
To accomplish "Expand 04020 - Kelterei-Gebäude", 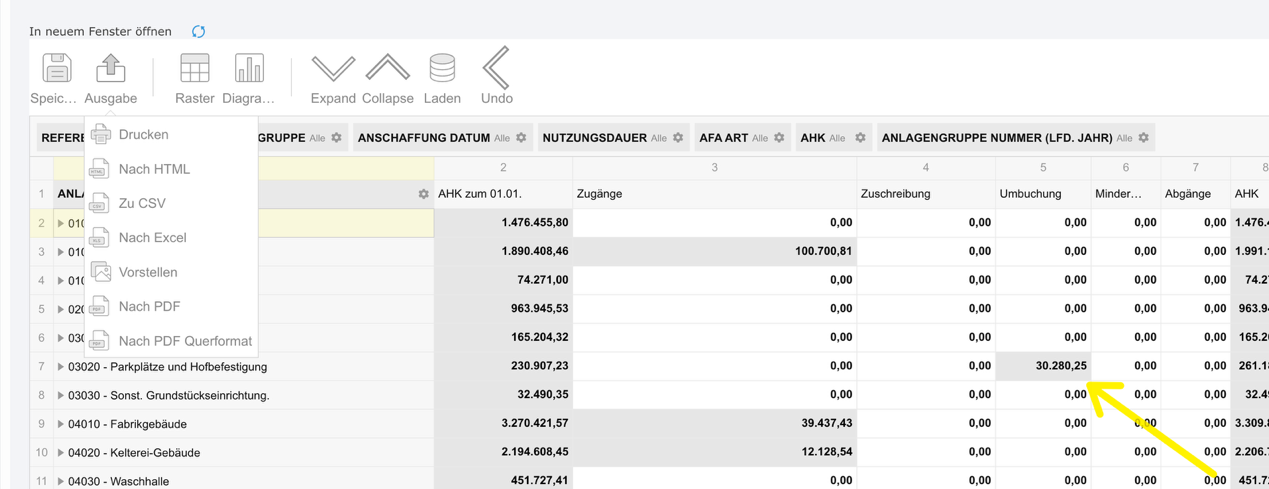I will pyautogui.click(x=61, y=453).
